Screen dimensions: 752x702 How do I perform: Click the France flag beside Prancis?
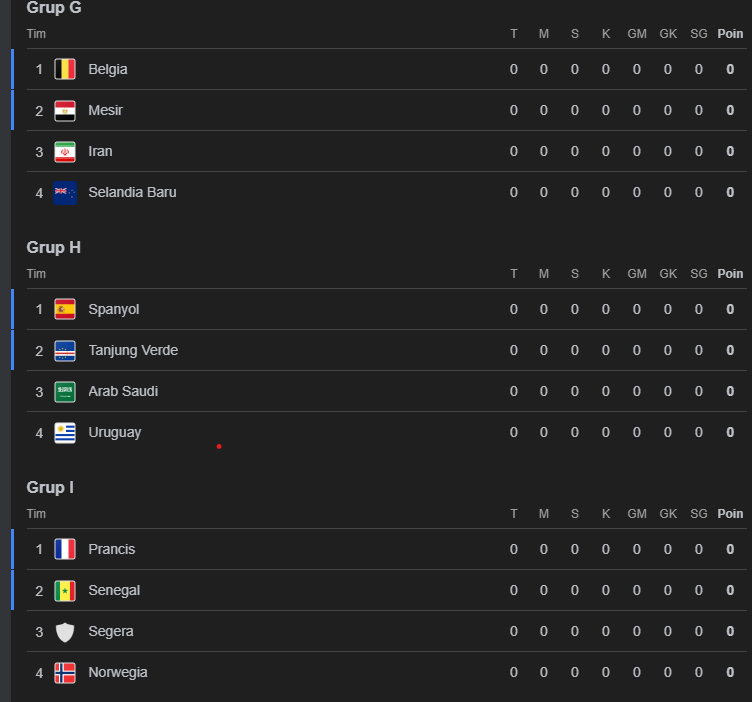tap(65, 549)
